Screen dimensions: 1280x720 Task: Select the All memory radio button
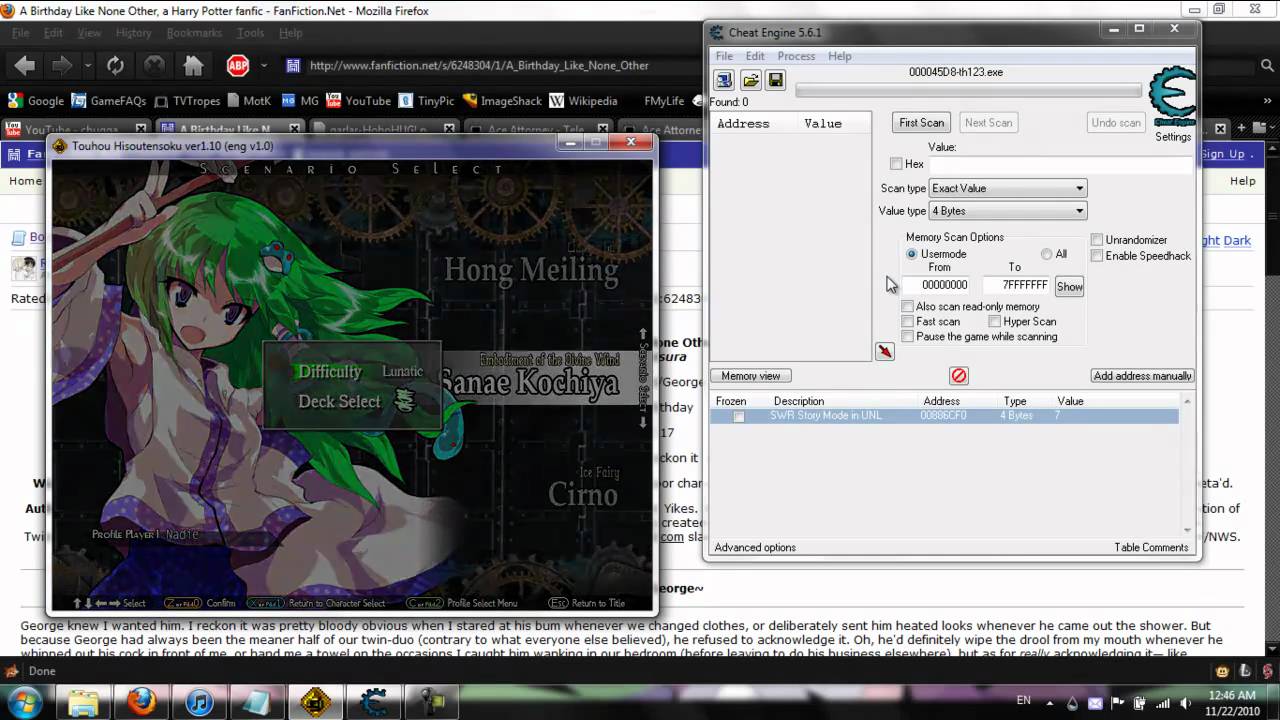1046,254
